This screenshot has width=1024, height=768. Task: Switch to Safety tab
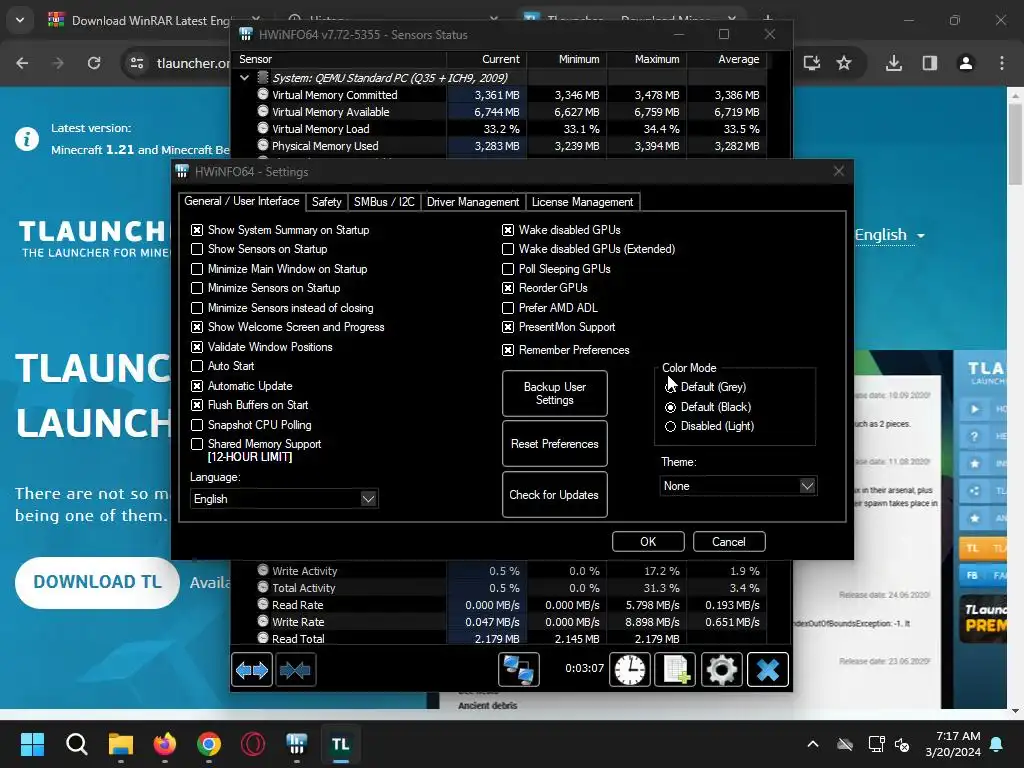click(327, 202)
